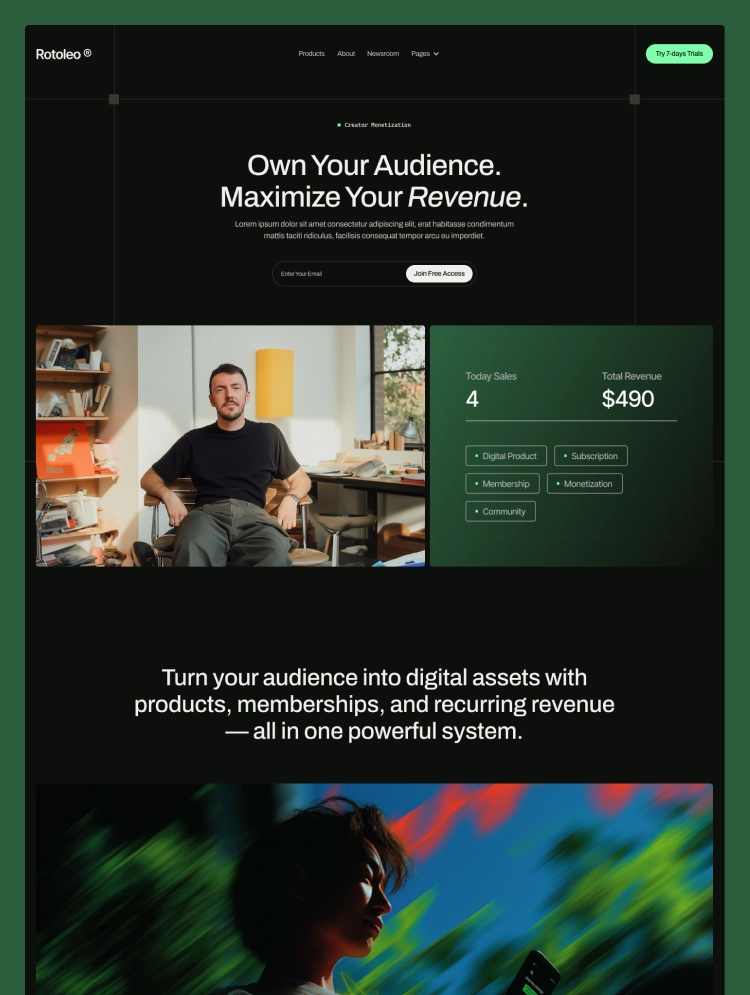Select the Membership tag
This screenshot has width=750, height=995.
click(x=503, y=484)
